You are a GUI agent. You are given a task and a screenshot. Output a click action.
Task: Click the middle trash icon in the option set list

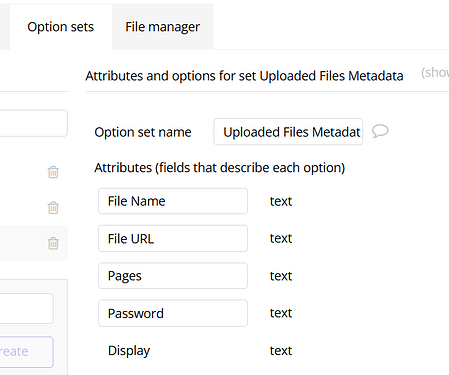click(53, 207)
